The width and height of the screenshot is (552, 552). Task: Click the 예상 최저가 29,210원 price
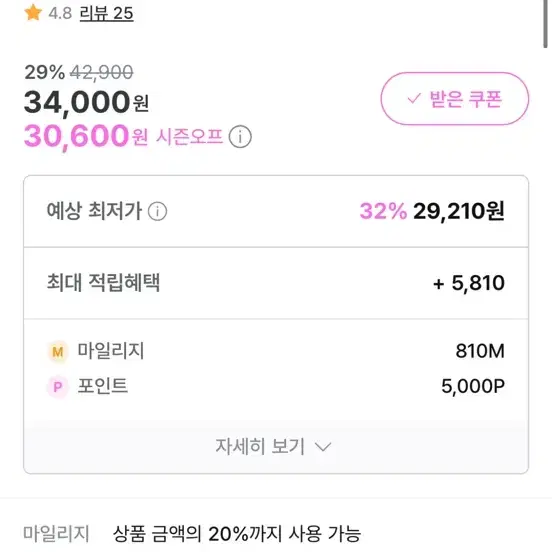tap(459, 211)
